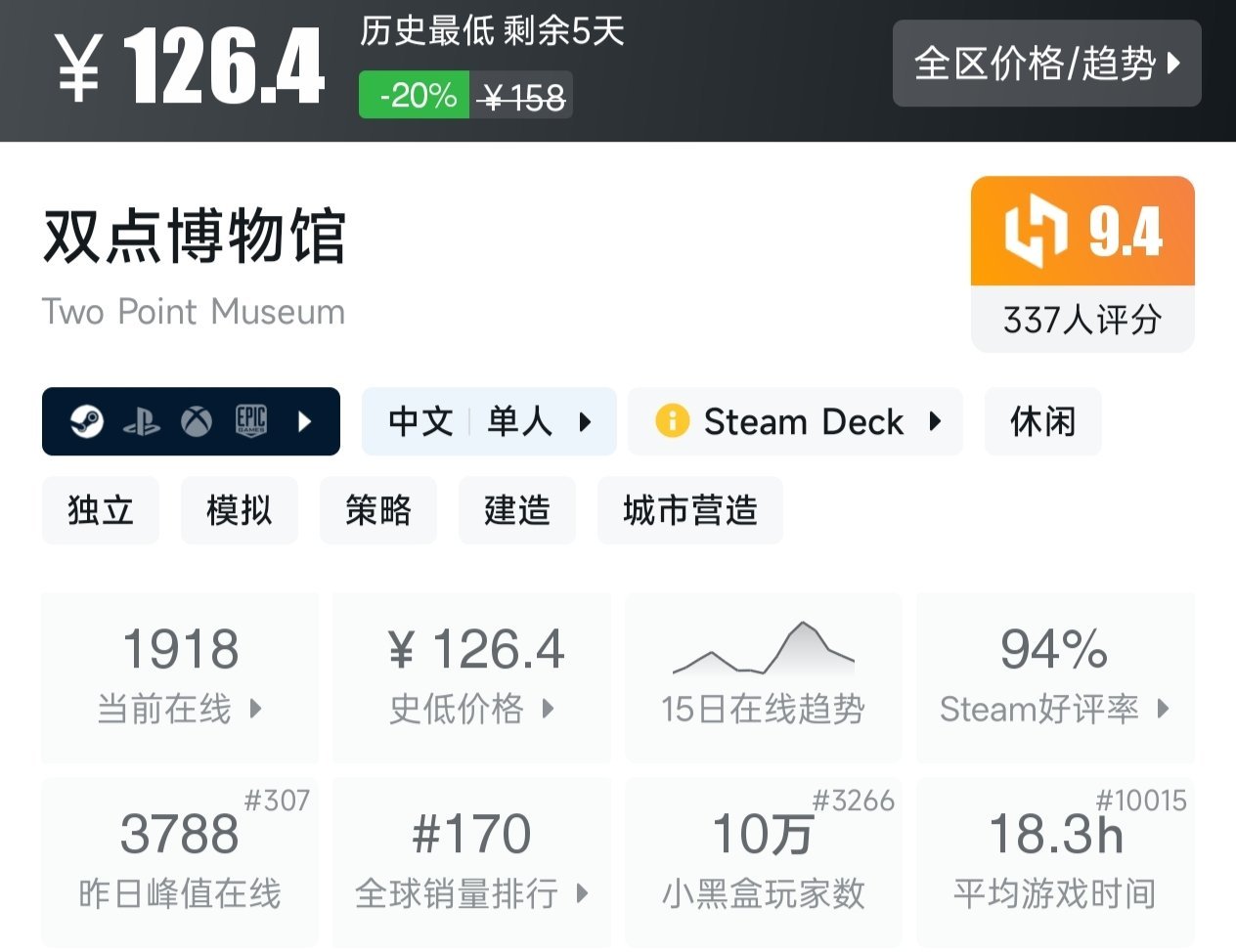Click the 小黑盒玩家数 10万 stat

tap(764, 862)
